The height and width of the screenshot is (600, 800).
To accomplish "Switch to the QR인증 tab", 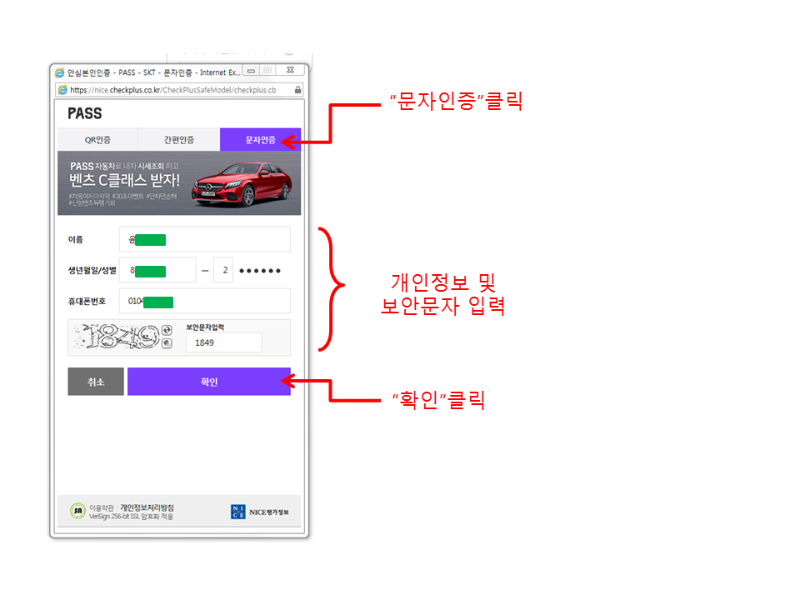I will tap(98, 140).
